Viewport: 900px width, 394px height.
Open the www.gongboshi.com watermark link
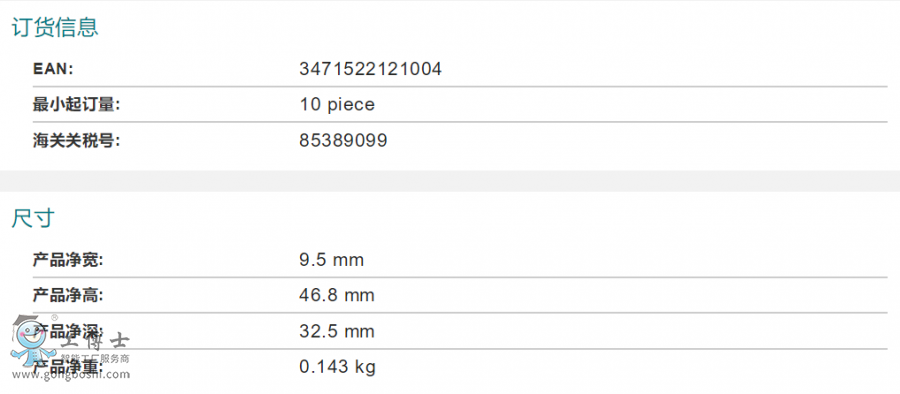pyautogui.click(x=71, y=375)
